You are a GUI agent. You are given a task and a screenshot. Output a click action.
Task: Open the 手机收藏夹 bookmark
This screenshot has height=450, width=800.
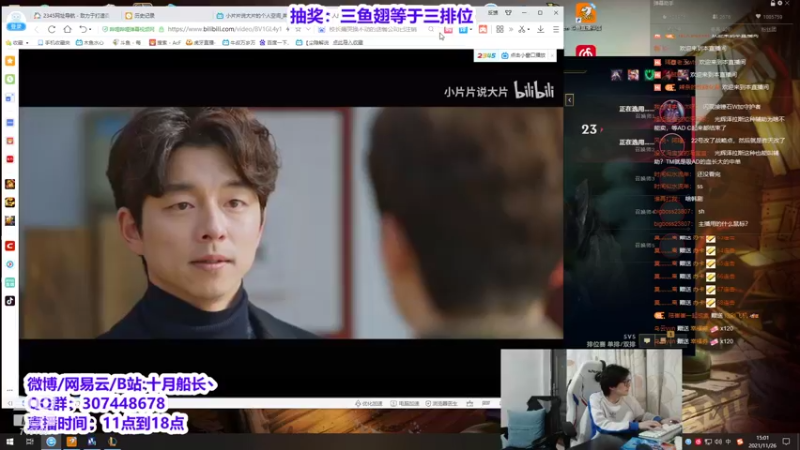click(54, 42)
